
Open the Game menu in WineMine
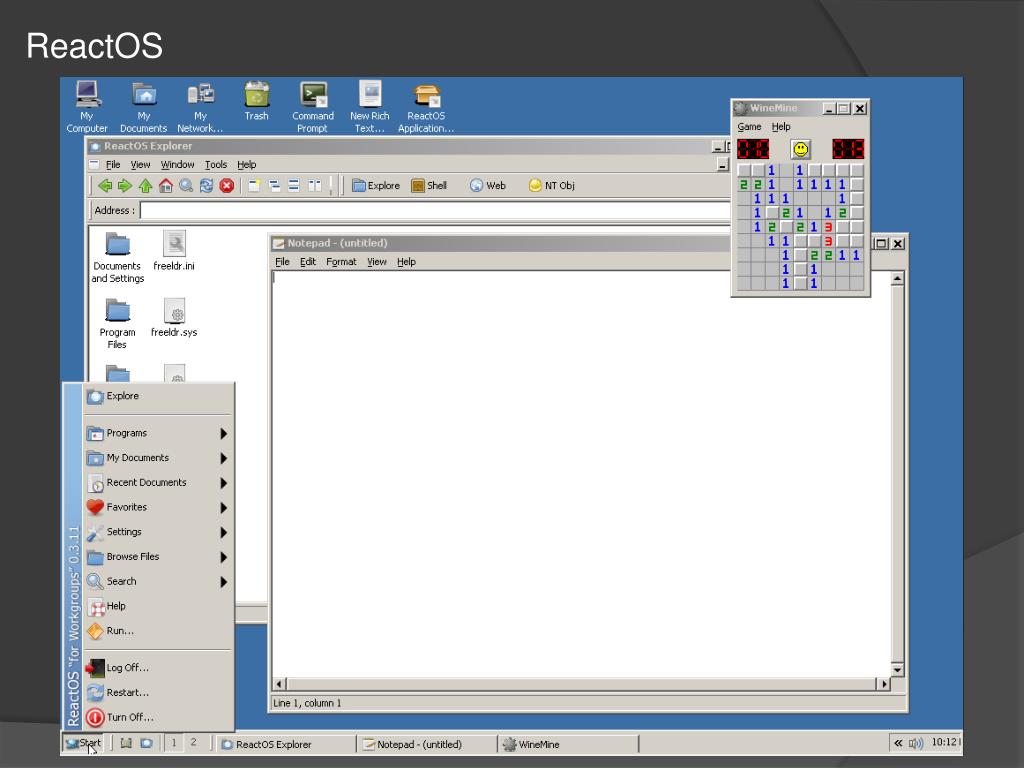(x=749, y=127)
